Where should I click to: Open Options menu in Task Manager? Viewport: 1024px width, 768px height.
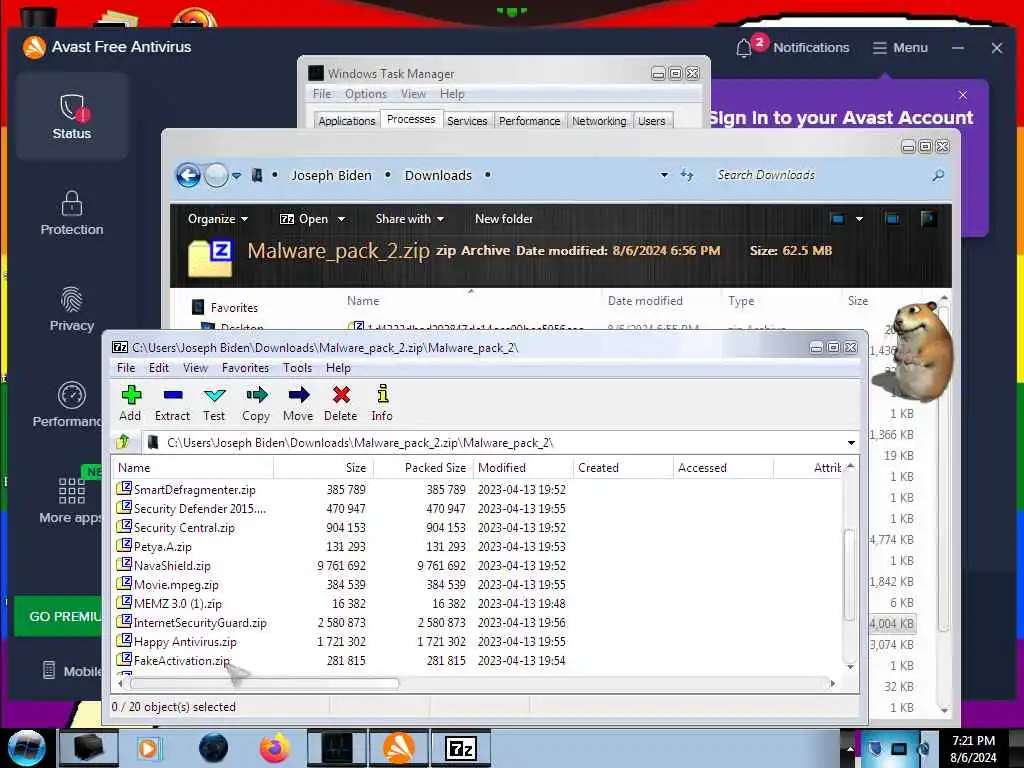click(366, 94)
